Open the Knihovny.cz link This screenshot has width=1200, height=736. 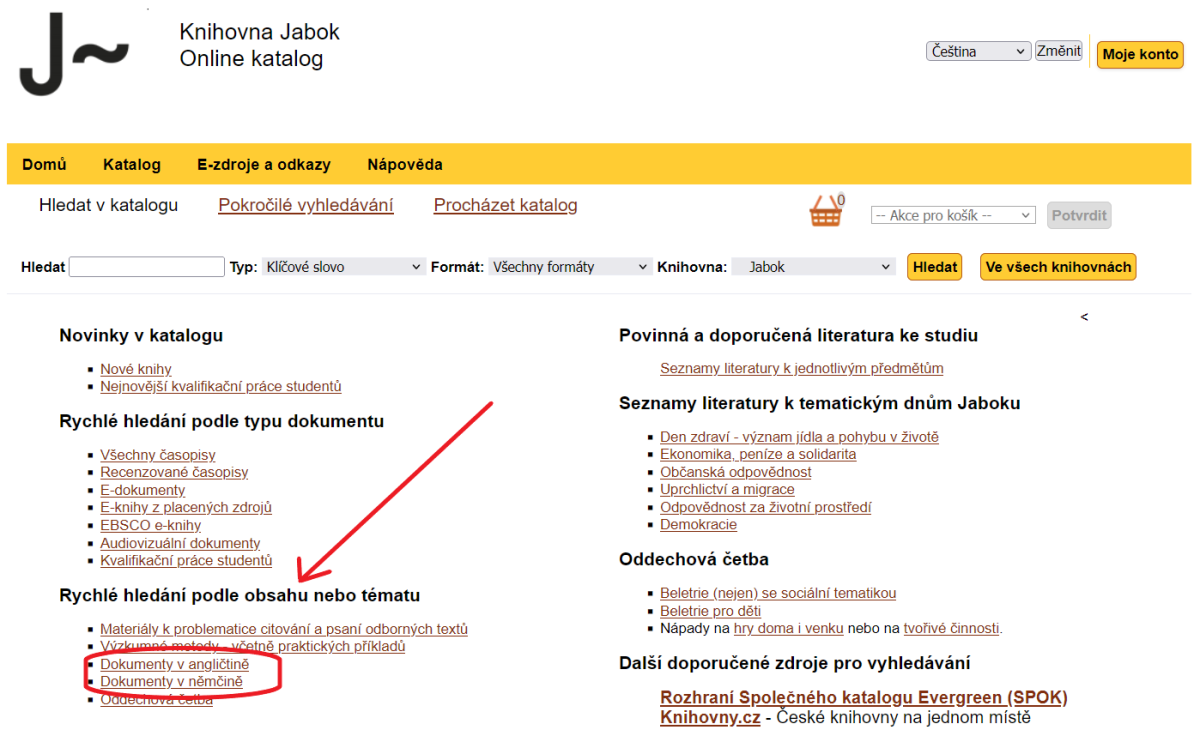tap(709, 717)
